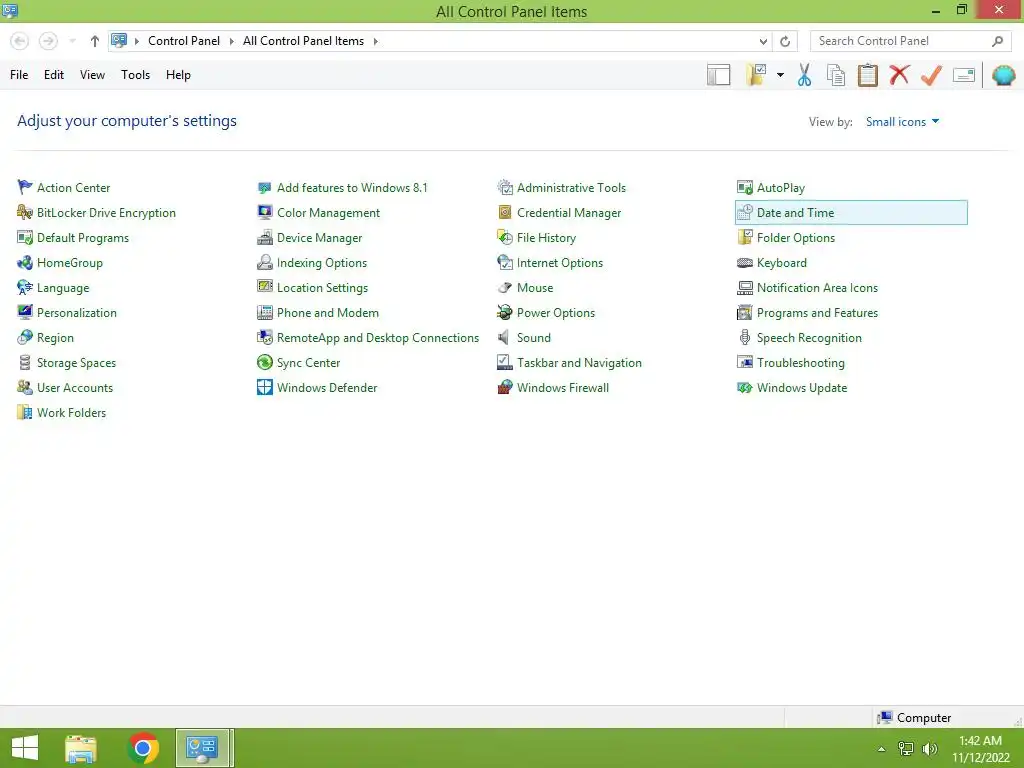Viewport: 1024px width, 768px height.
Task: Open the Work Folders icon
Action: (x=25, y=413)
